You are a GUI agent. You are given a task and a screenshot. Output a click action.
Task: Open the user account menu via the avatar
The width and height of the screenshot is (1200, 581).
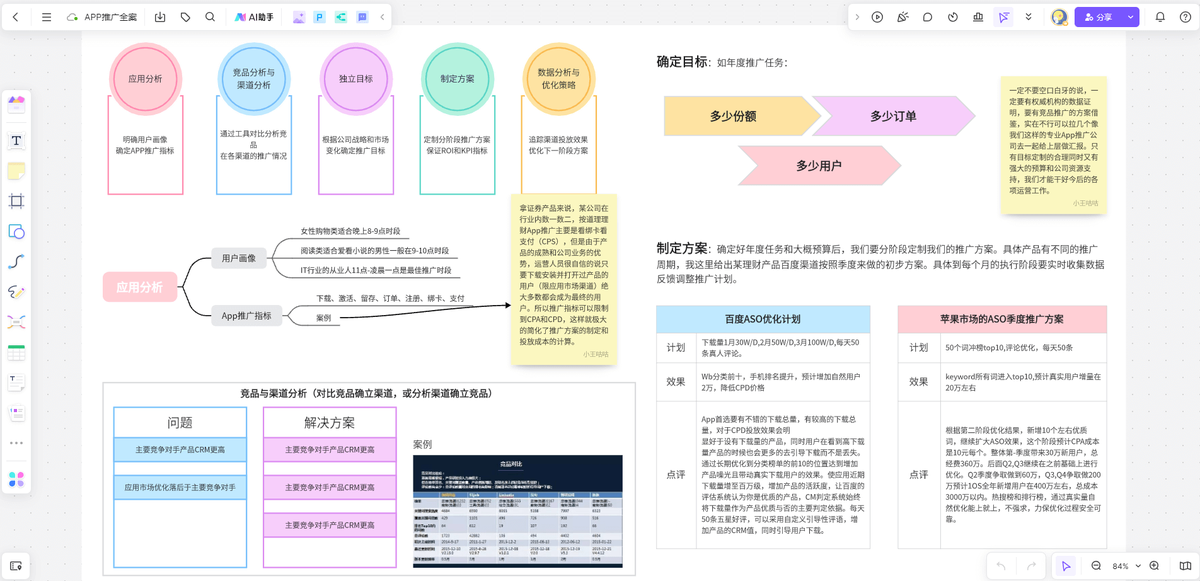point(1058,16)
